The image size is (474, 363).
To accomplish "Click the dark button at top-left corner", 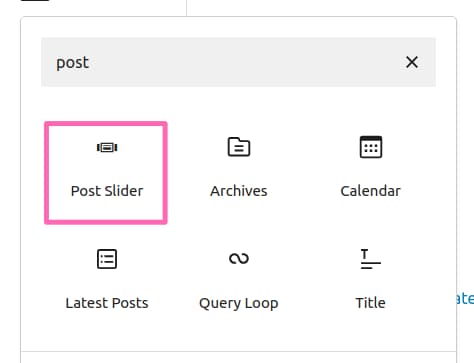I will tap(35, 1).
